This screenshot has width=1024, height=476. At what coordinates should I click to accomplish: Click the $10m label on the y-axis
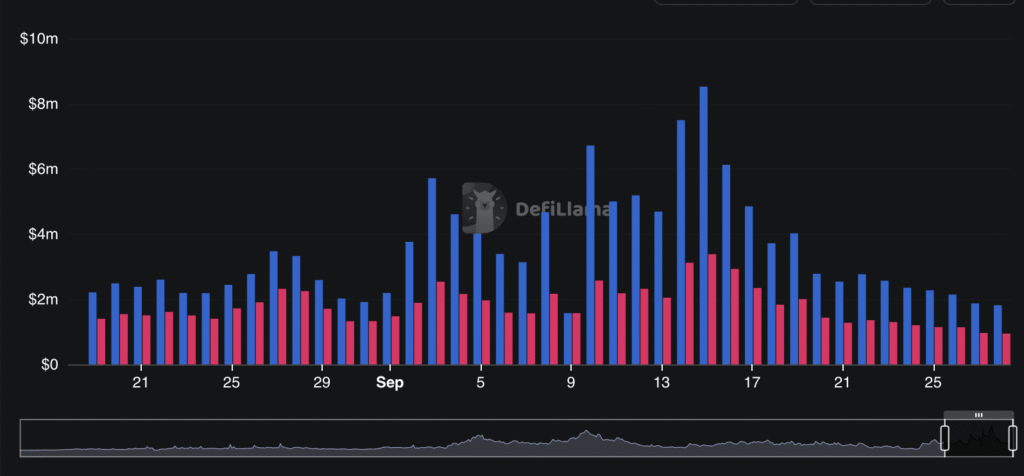pos(39,39)
